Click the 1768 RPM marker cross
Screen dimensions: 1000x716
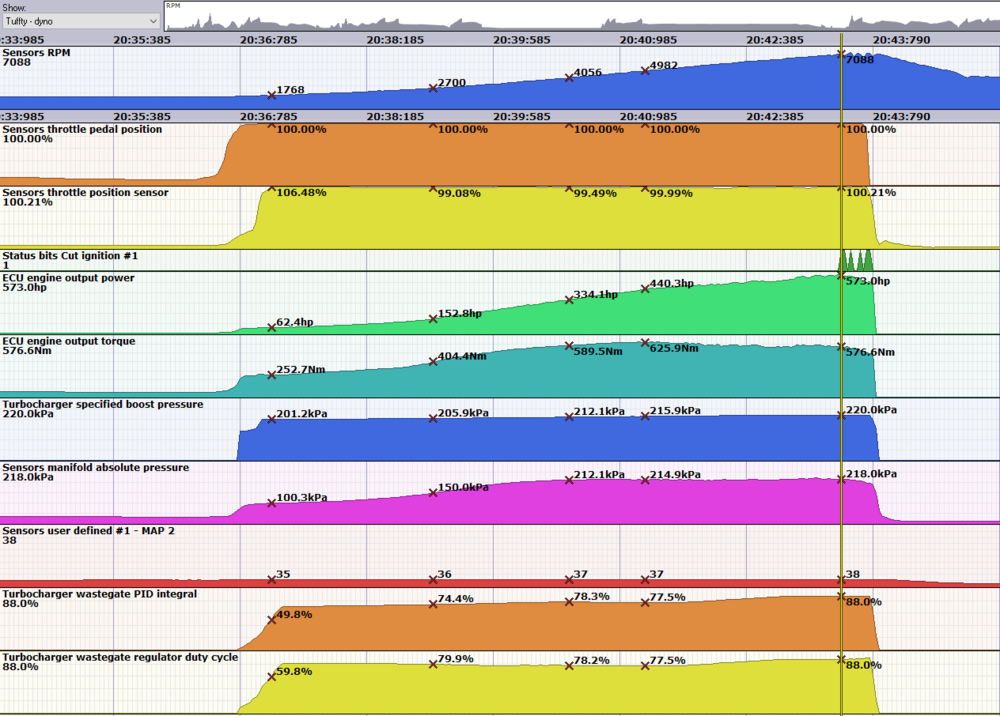pos(272,95)
